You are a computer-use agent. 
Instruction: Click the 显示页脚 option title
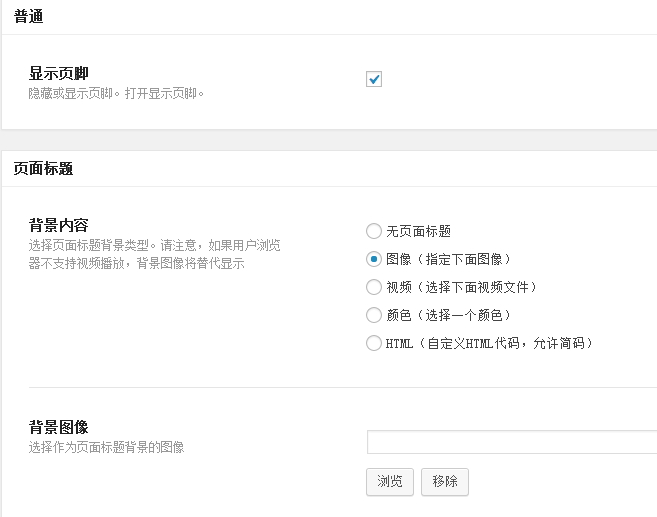pyautogui.click(x=59, y=73)
